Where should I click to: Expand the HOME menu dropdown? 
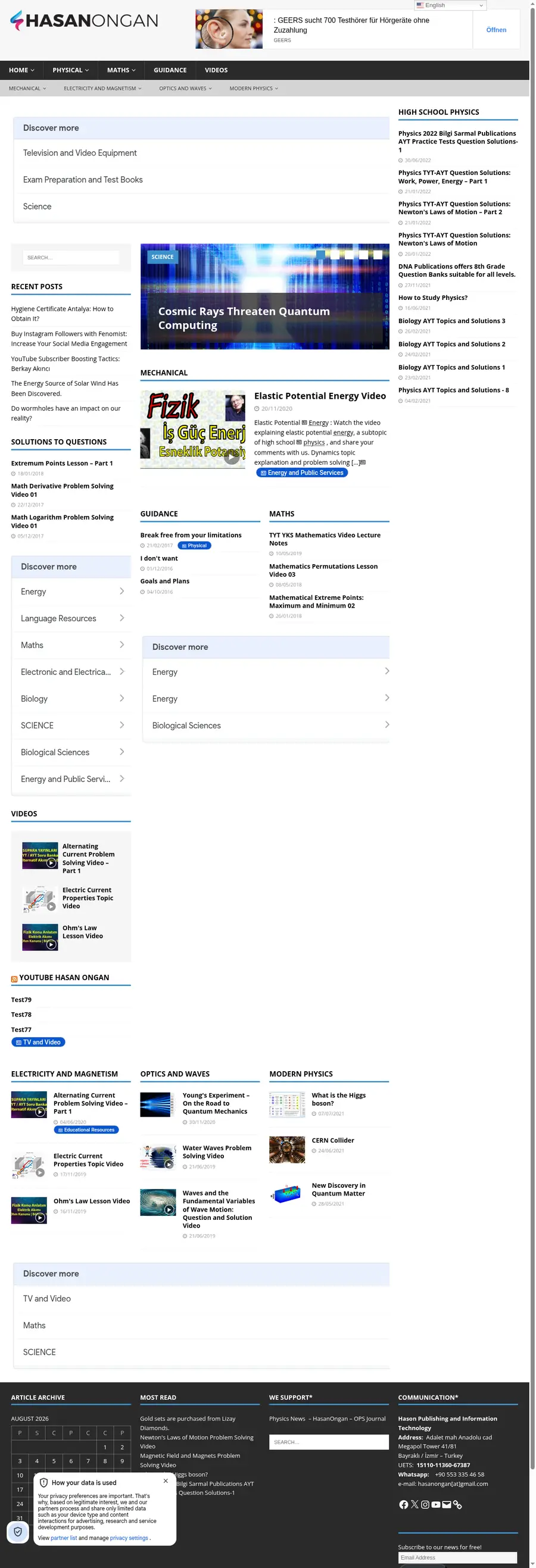click(x=21, y=70)
